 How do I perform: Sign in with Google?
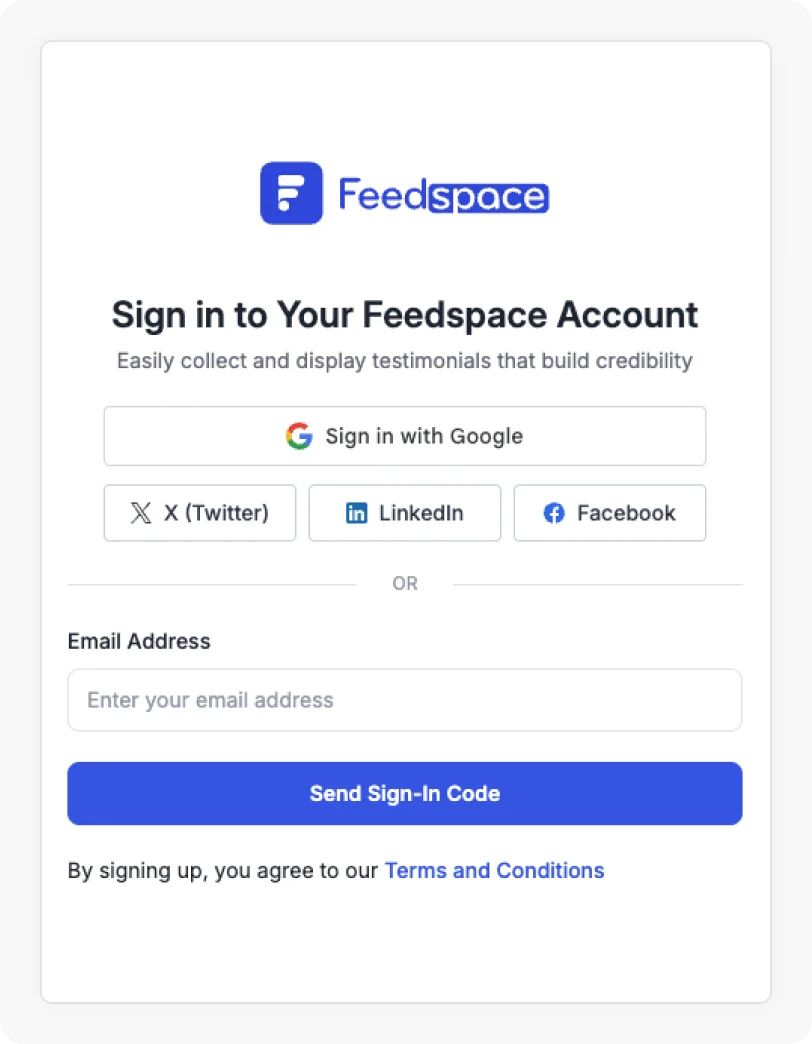point(404,436)
